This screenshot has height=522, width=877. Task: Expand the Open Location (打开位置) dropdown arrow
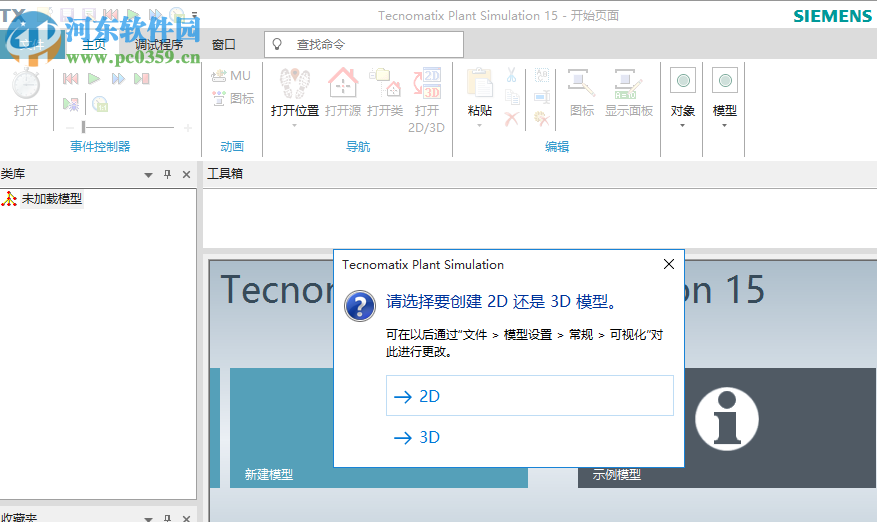295,125
